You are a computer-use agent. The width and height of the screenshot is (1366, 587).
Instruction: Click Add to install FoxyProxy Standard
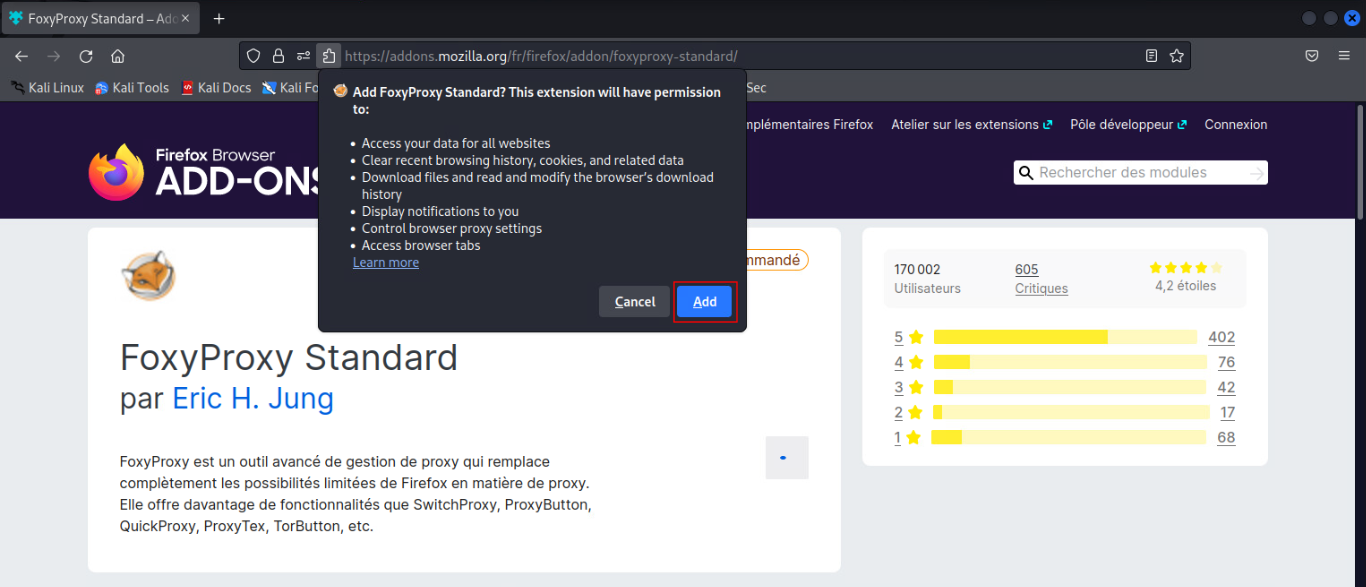[x=705, y=302]
